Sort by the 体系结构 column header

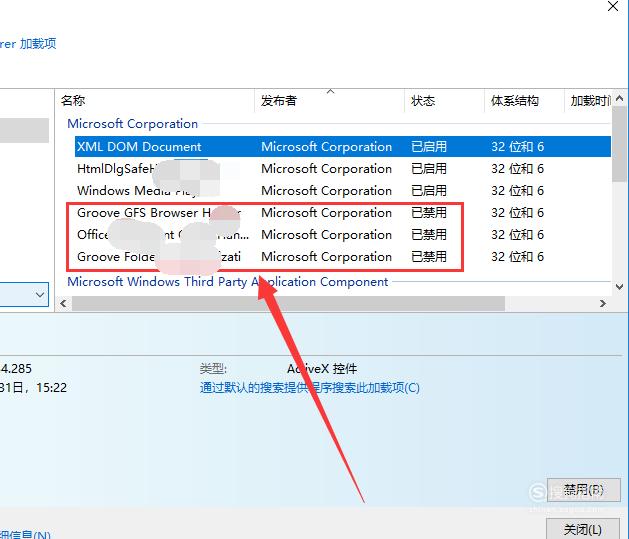524,101
